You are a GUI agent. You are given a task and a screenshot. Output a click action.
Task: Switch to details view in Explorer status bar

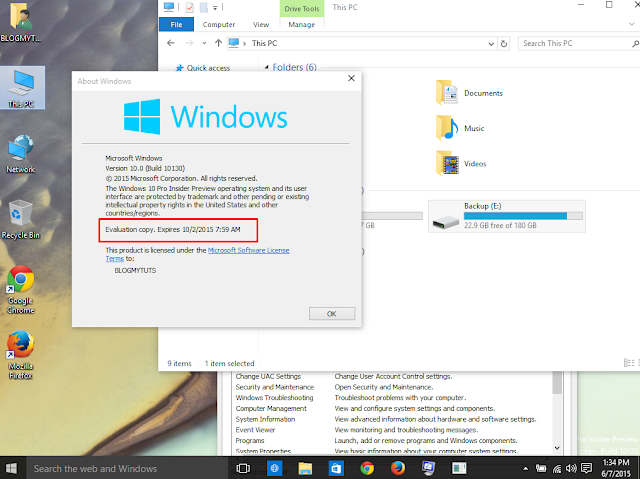tap(629, 363)
